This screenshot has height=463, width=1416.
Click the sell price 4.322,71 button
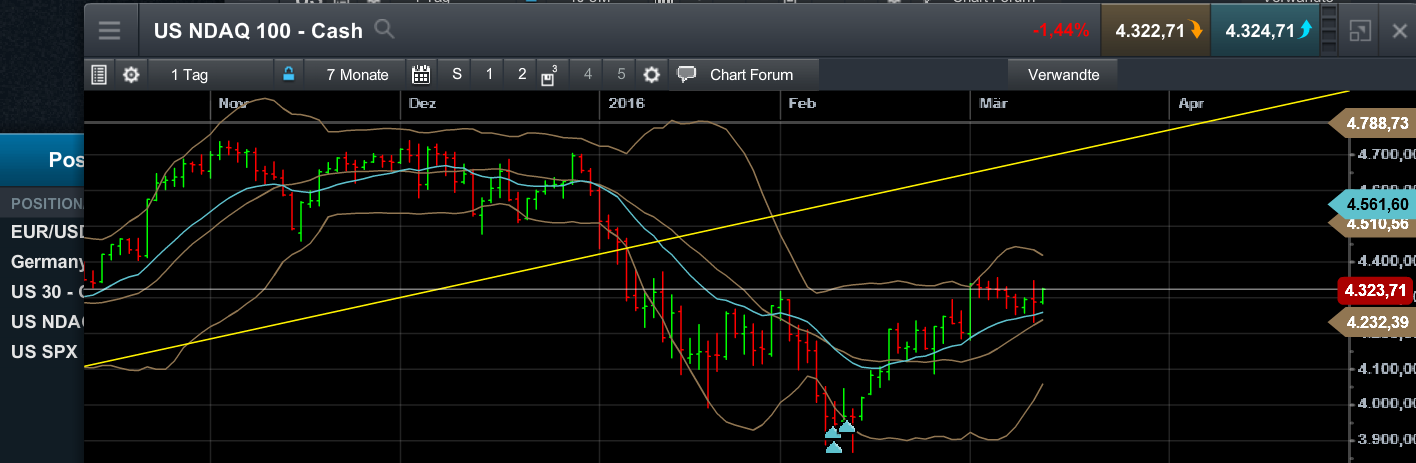(x=1155, y=31)
